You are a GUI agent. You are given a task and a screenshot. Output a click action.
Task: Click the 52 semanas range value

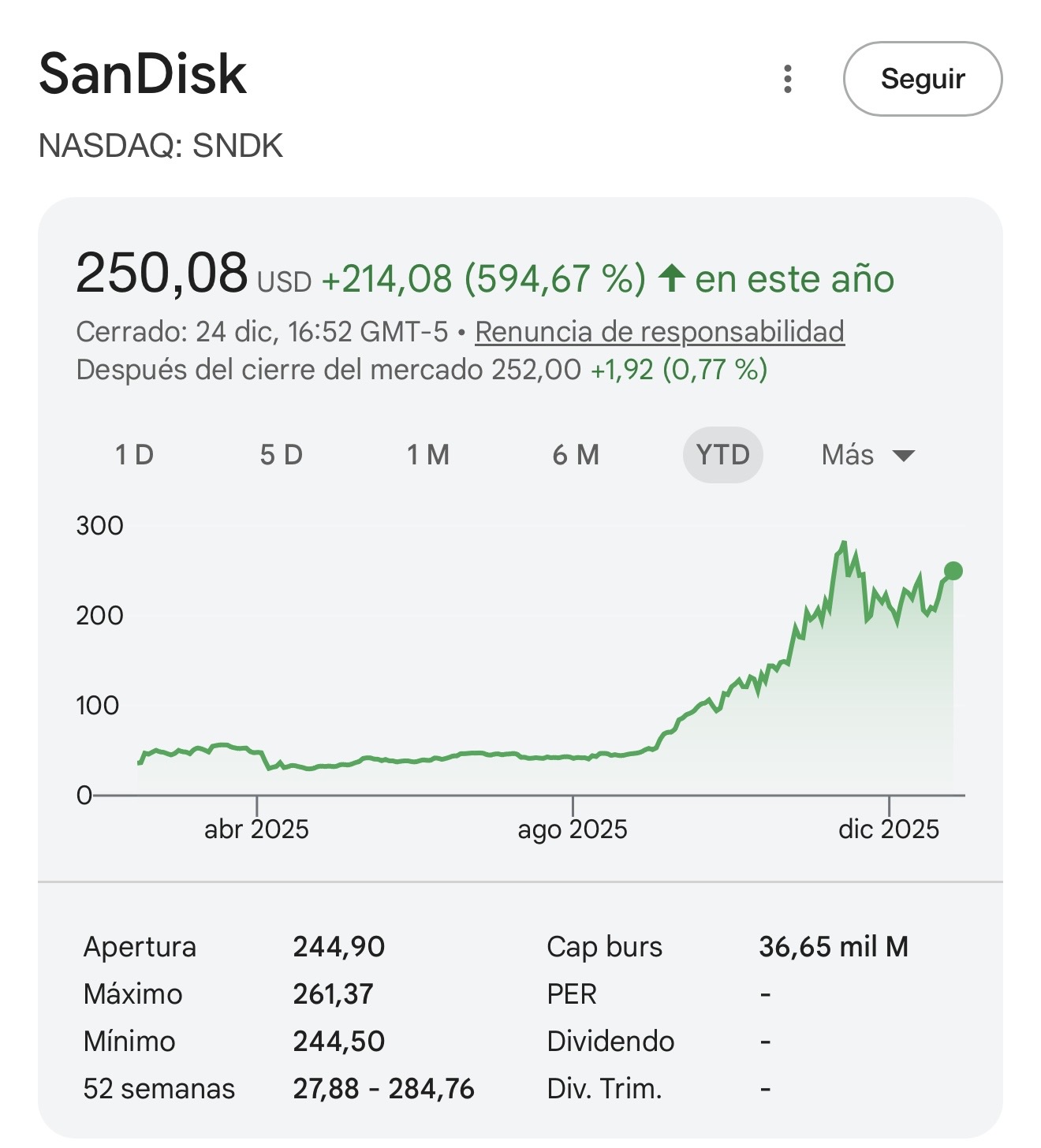pyautogui.click(x=383, y=1088)
